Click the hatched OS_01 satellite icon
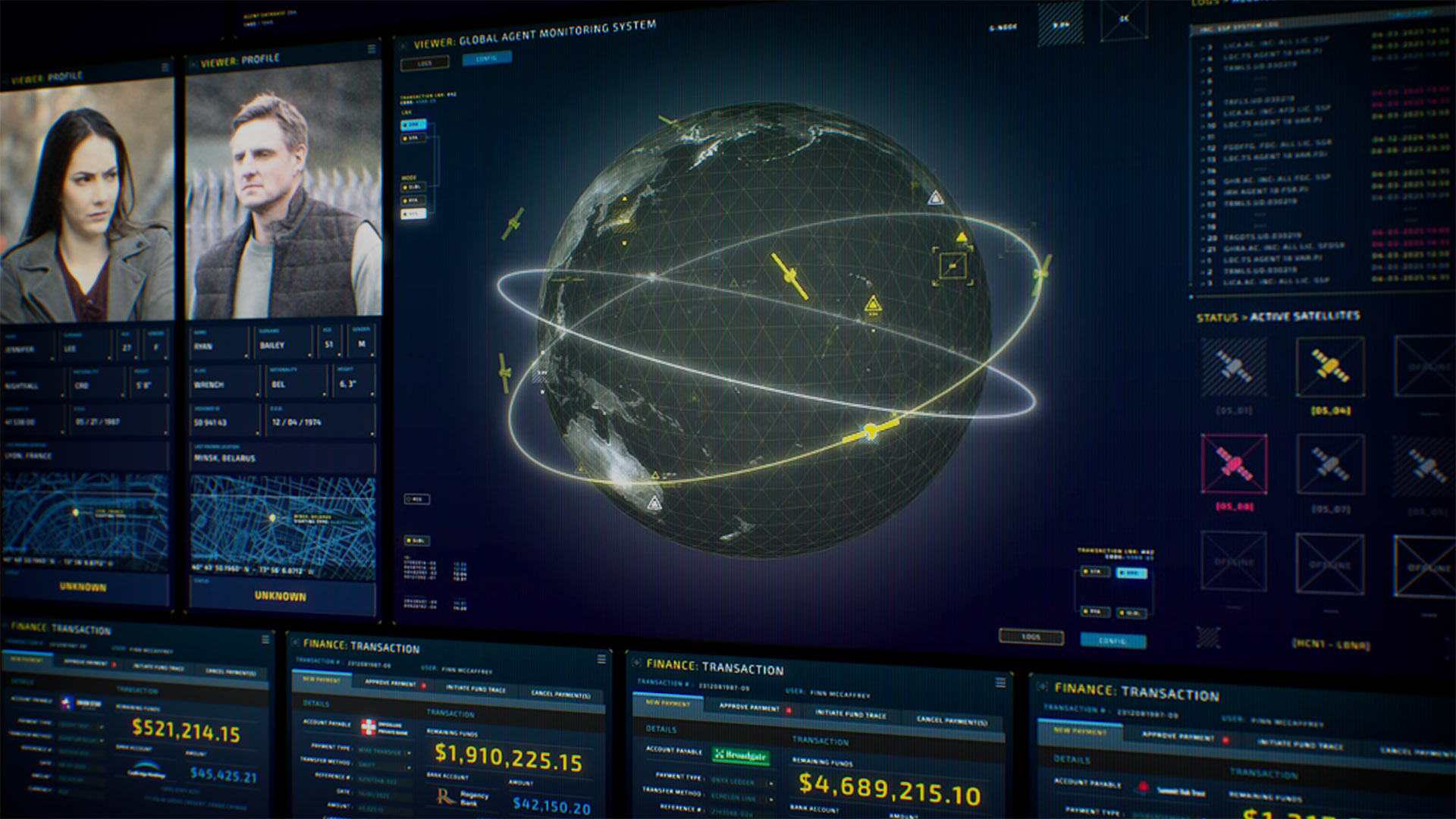The width and height of the screenshot is (1456, 819). click(1234, 367)
